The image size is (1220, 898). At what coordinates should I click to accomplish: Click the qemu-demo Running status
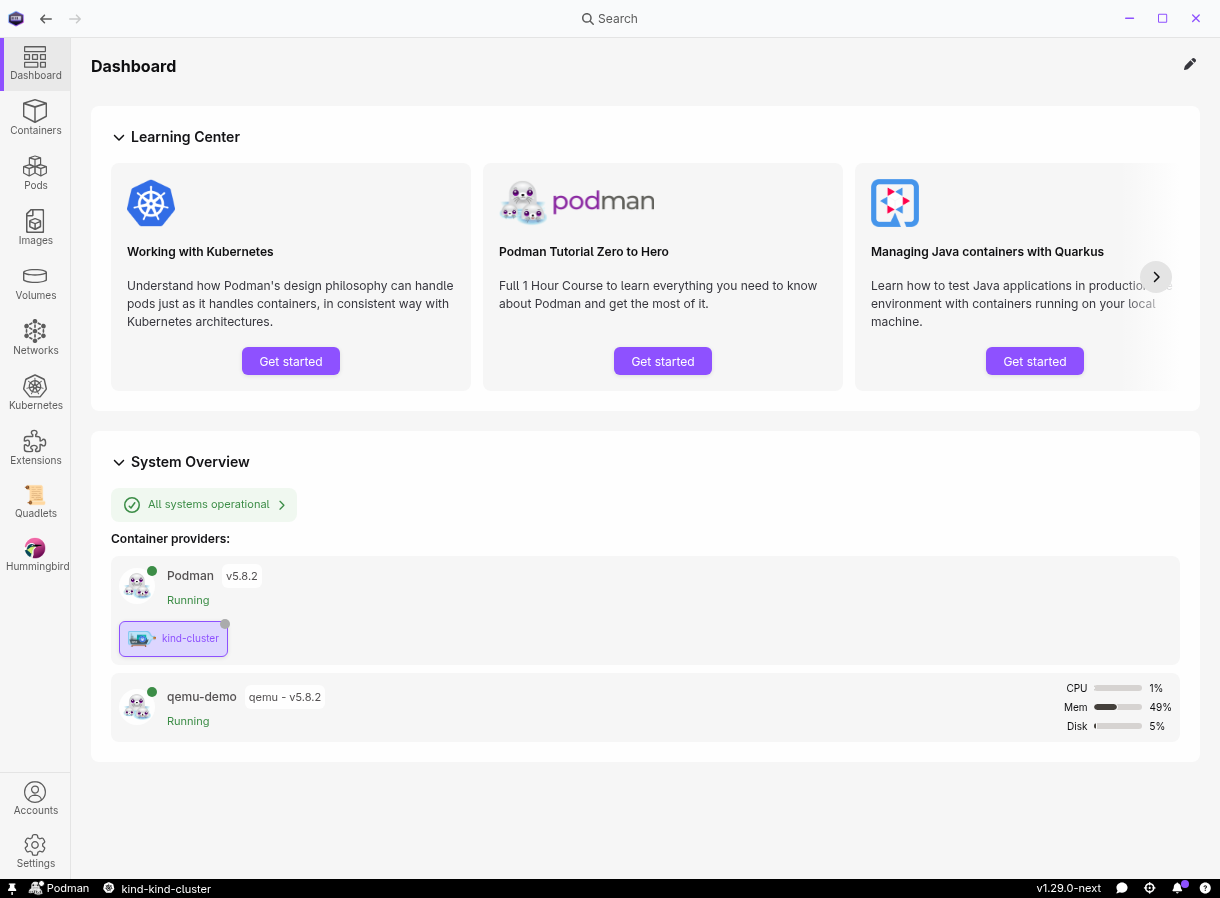tap(188, 721)
